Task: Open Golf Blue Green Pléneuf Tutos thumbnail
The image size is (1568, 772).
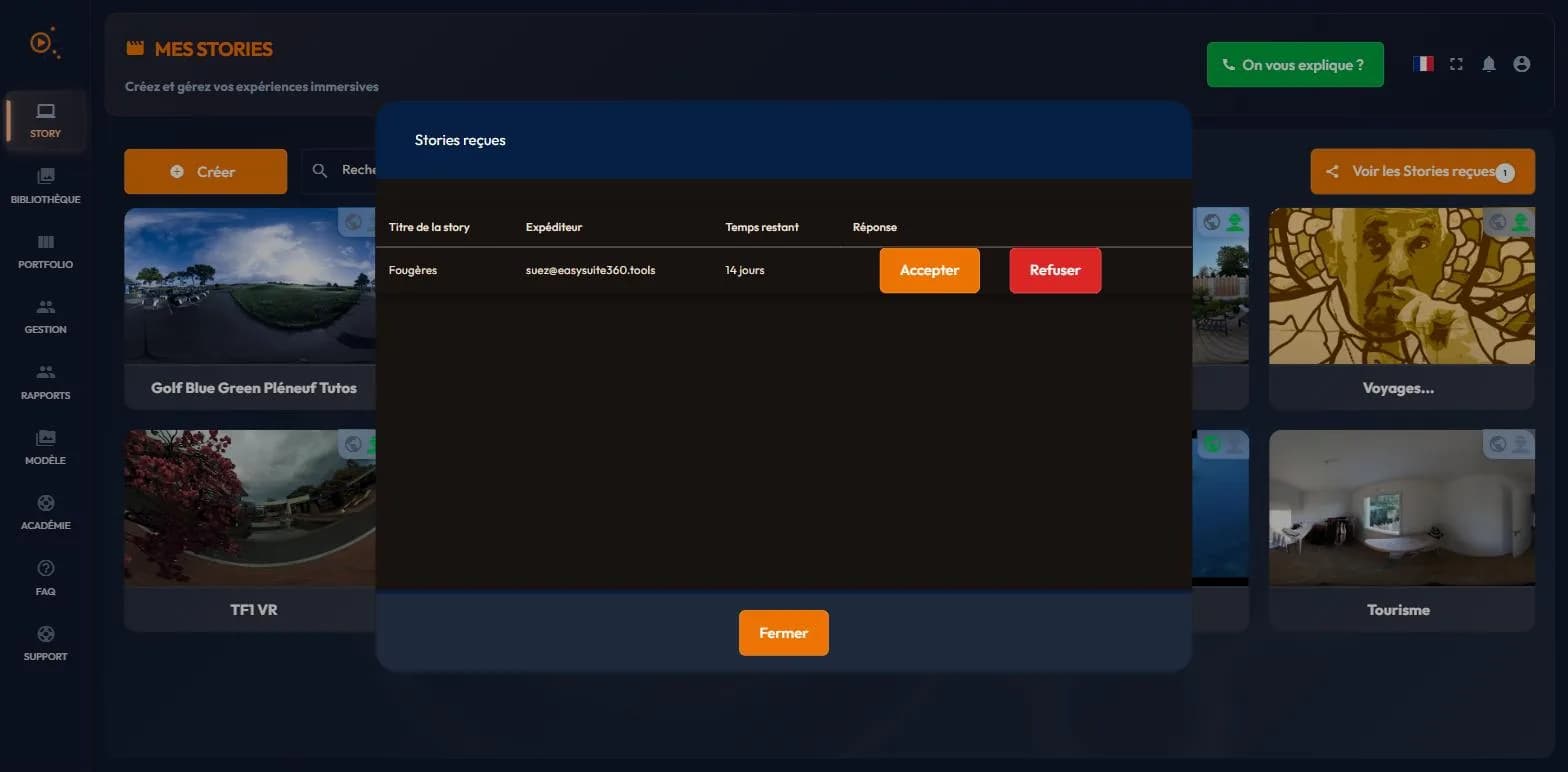Action: [x=250, y=286]
